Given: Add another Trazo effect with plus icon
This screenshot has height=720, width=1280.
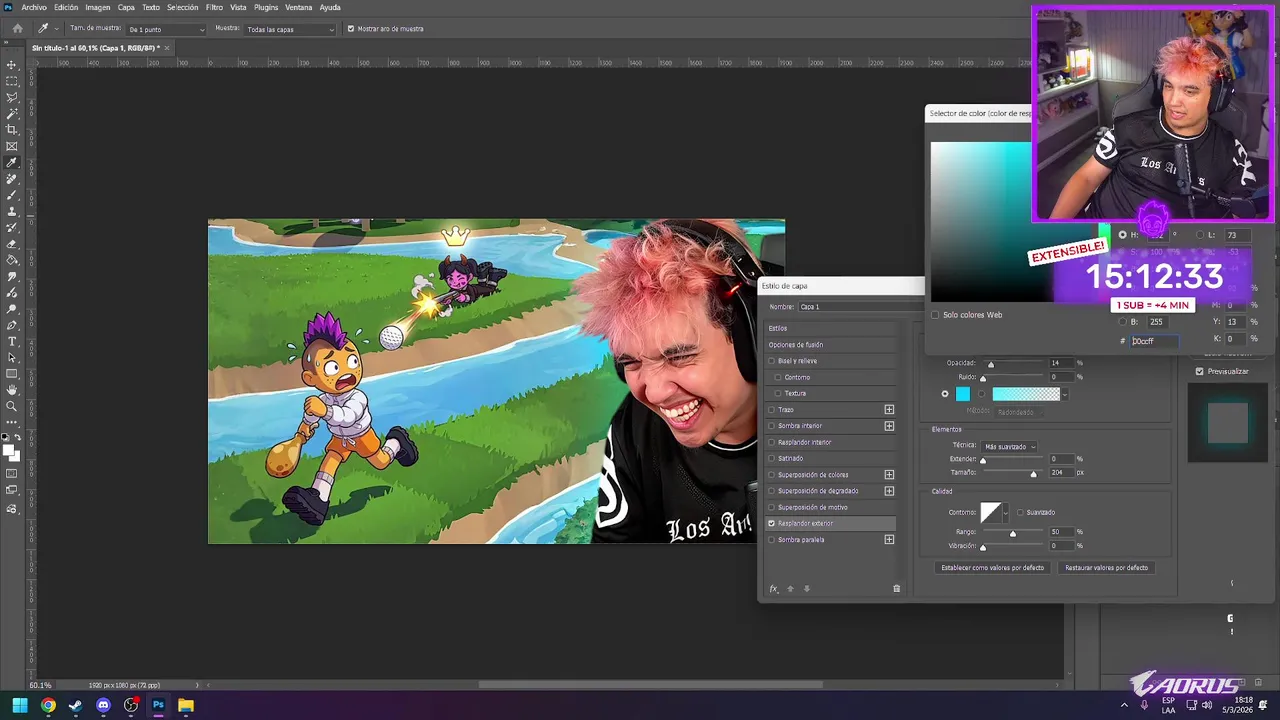Looking at the screenshot, I should 889,410.
